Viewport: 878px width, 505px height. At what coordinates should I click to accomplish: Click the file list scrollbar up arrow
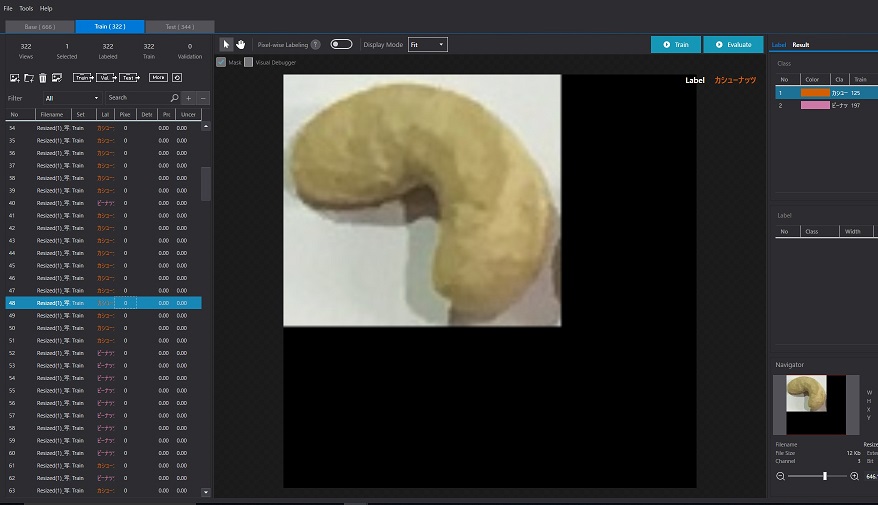pyautogui.click(x=206, y=127)
